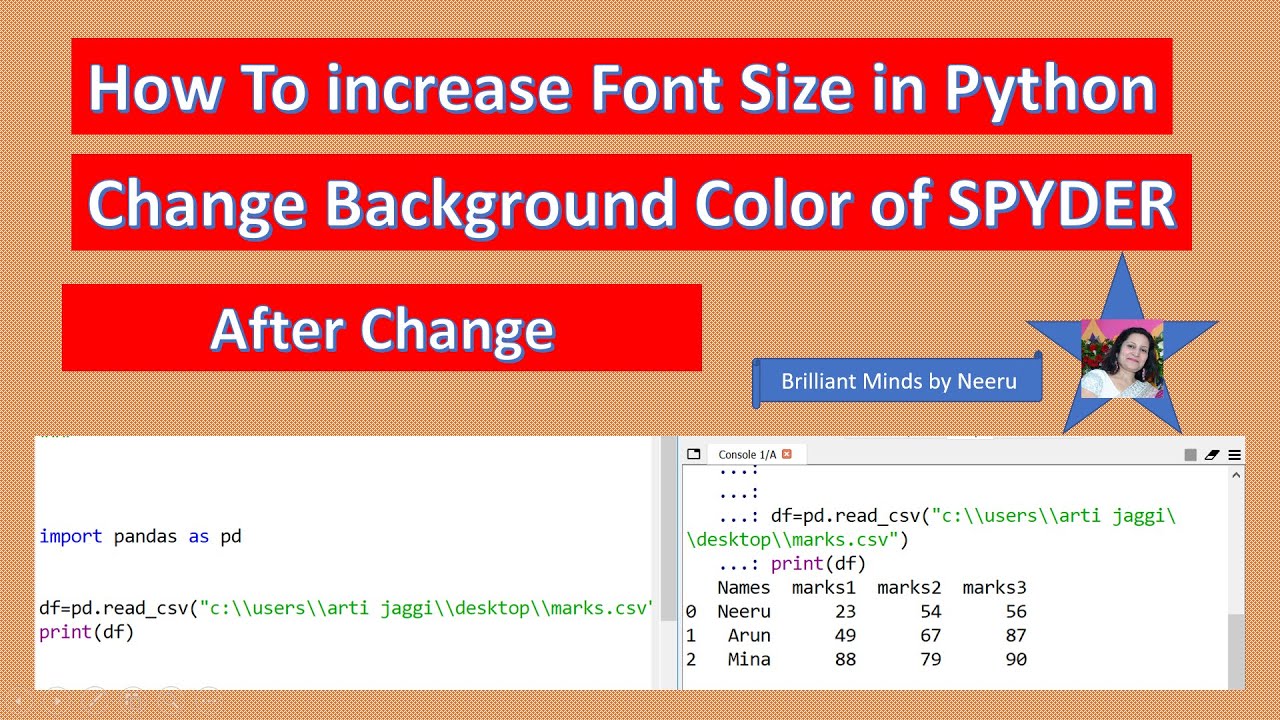Image resolution: width=1280 pixels, height=720 pixels.
Task: Click Arun's marks2 value 67
Action: (930, 635)
